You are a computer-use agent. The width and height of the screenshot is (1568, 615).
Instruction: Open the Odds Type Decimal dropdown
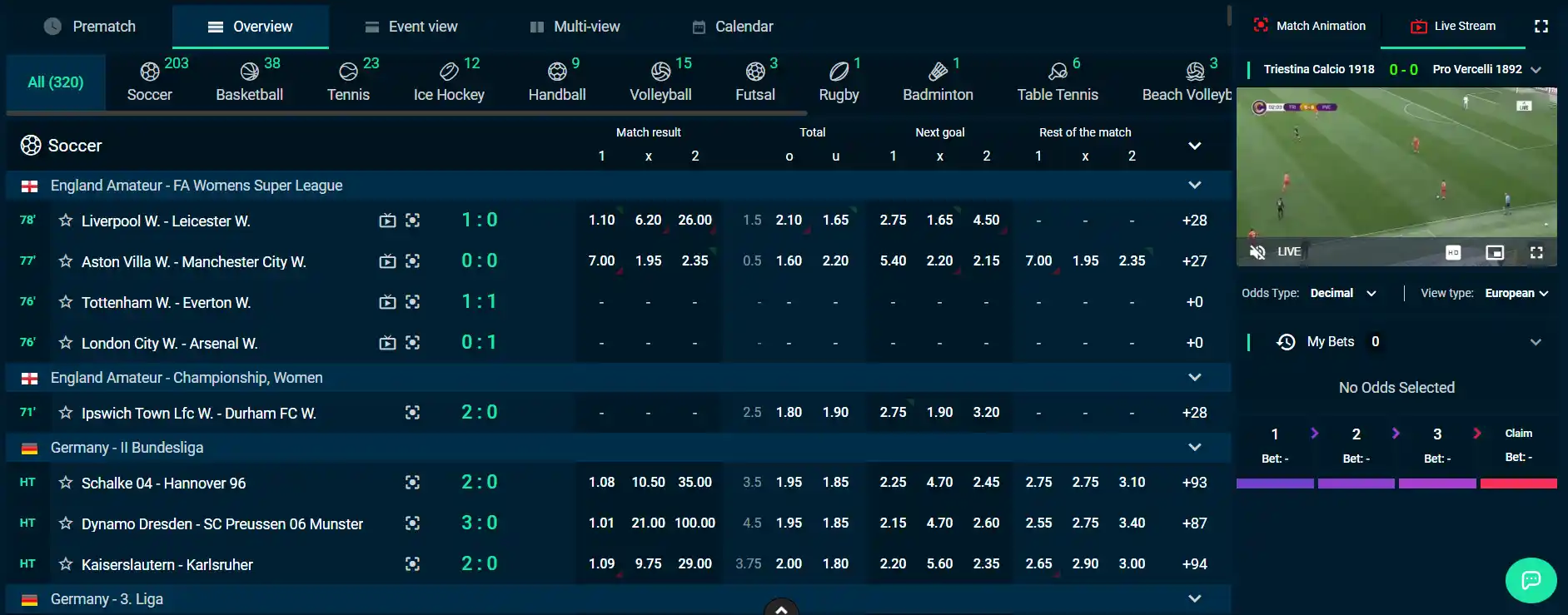1343,293
